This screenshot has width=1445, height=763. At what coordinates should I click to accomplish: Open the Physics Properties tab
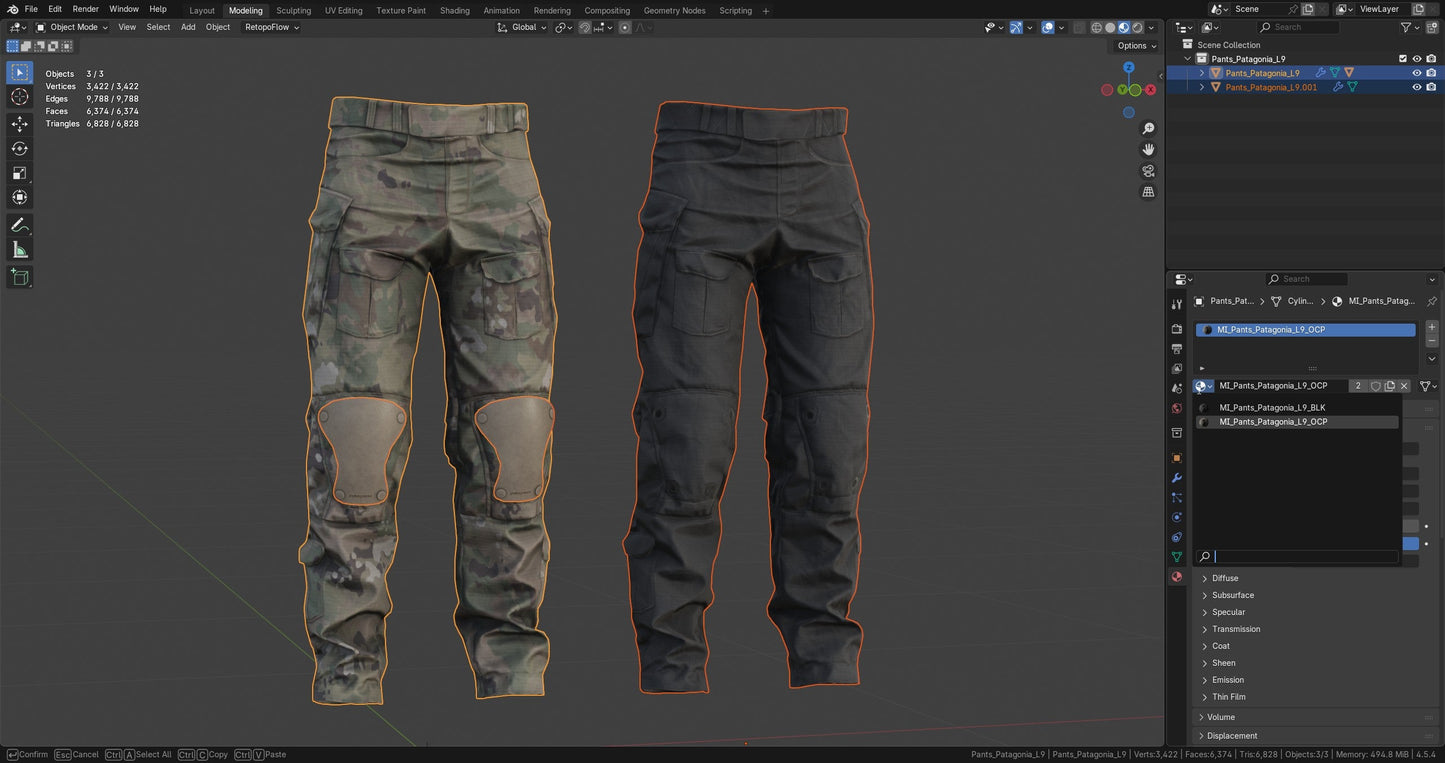point(1176,517)
